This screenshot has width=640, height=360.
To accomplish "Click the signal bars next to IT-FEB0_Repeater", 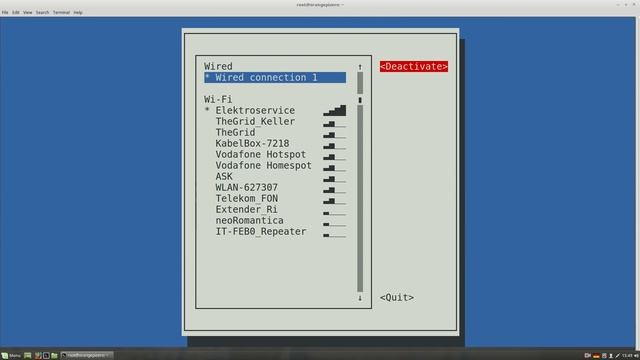I will [335, 235].
